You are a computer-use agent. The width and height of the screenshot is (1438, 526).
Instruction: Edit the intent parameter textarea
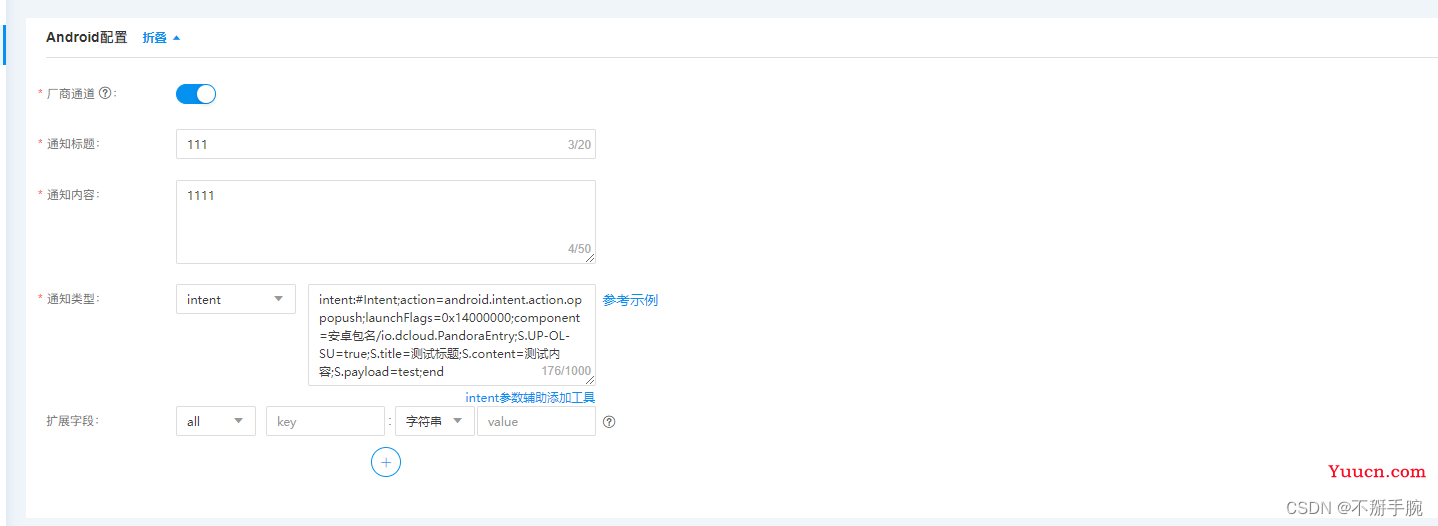[452, 335]
